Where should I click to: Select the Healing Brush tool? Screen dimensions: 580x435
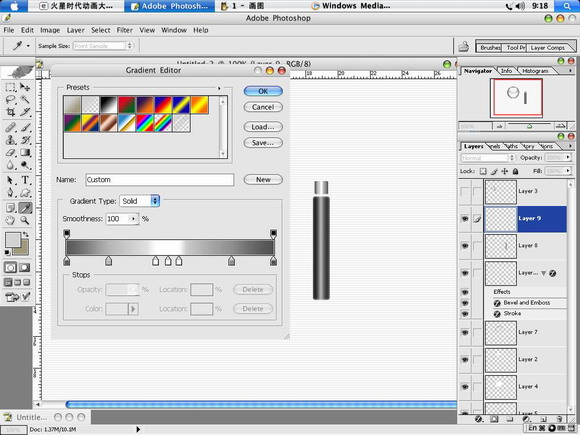10,128
